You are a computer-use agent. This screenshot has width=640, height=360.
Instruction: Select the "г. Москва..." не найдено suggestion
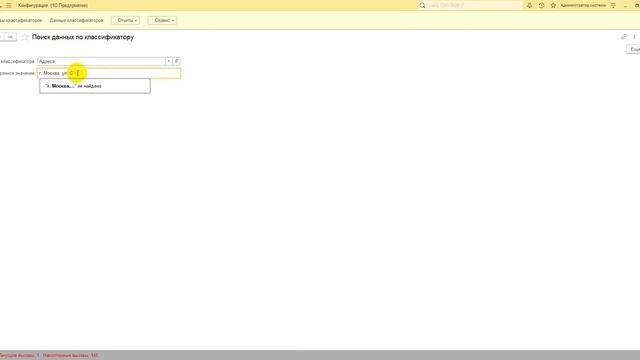tap(95, 86)
